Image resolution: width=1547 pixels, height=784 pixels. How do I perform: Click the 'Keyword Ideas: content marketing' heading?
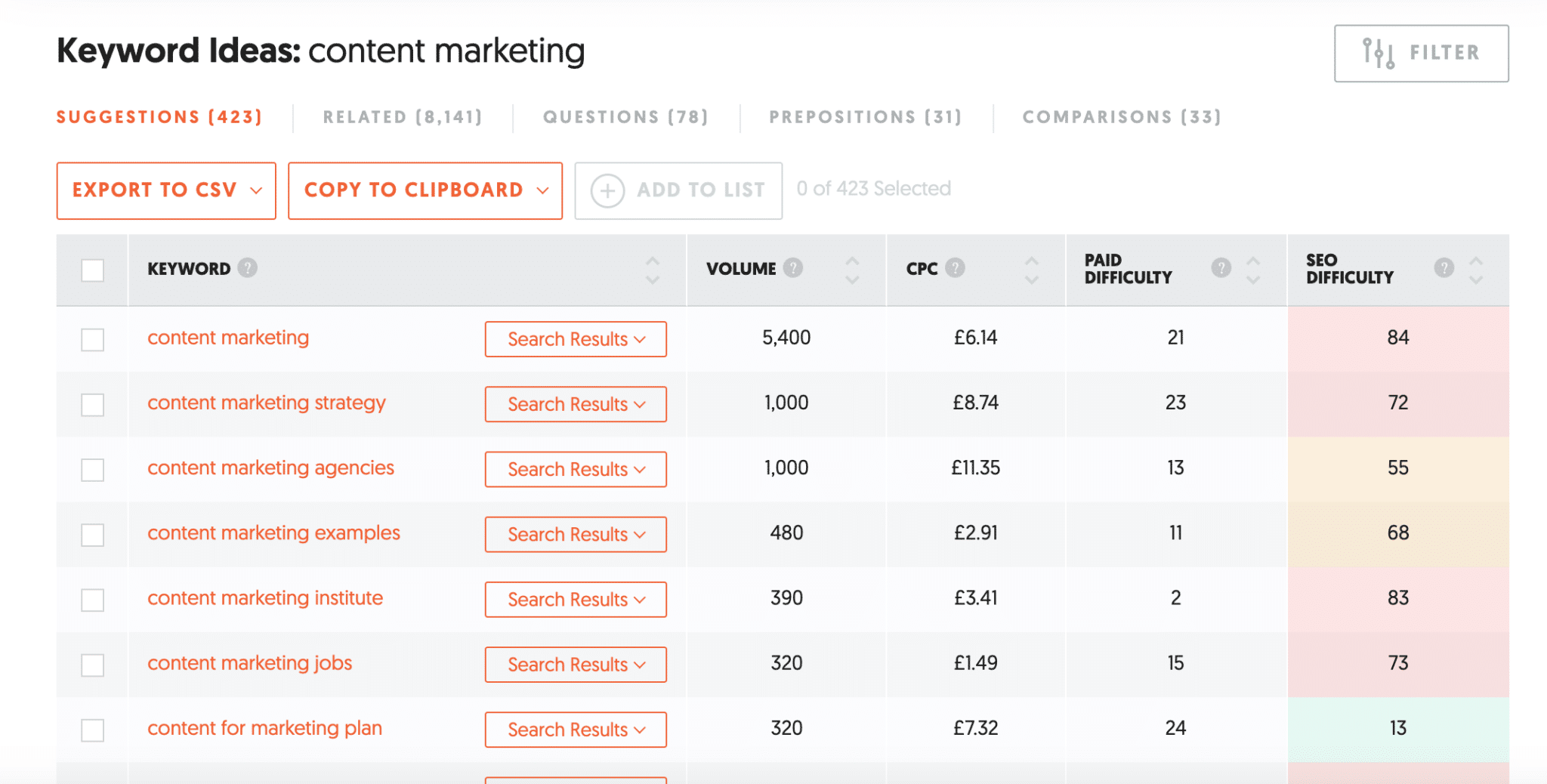point(321,51)
